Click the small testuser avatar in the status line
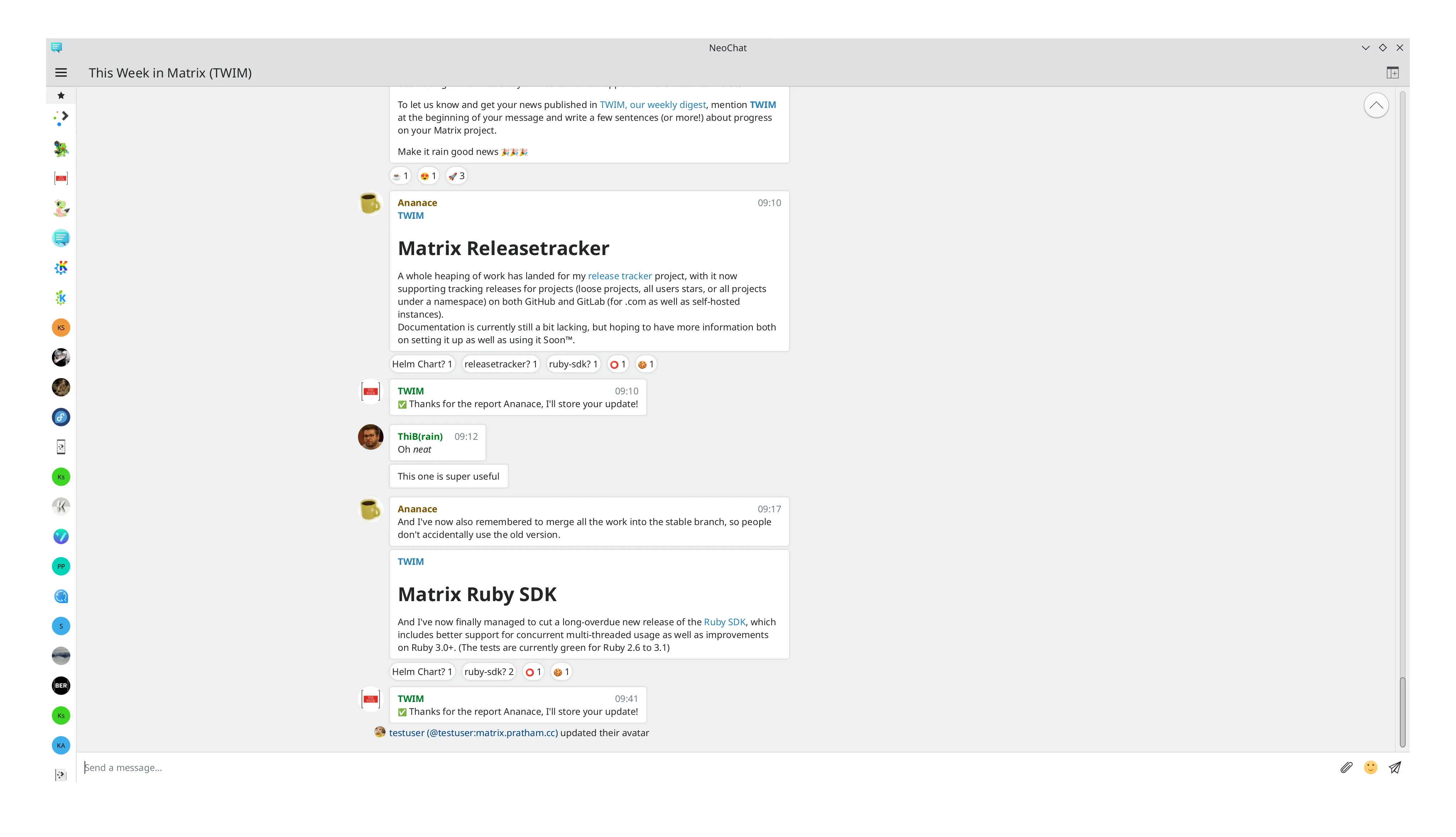The image size is (1456, 837). pos(380,733)
